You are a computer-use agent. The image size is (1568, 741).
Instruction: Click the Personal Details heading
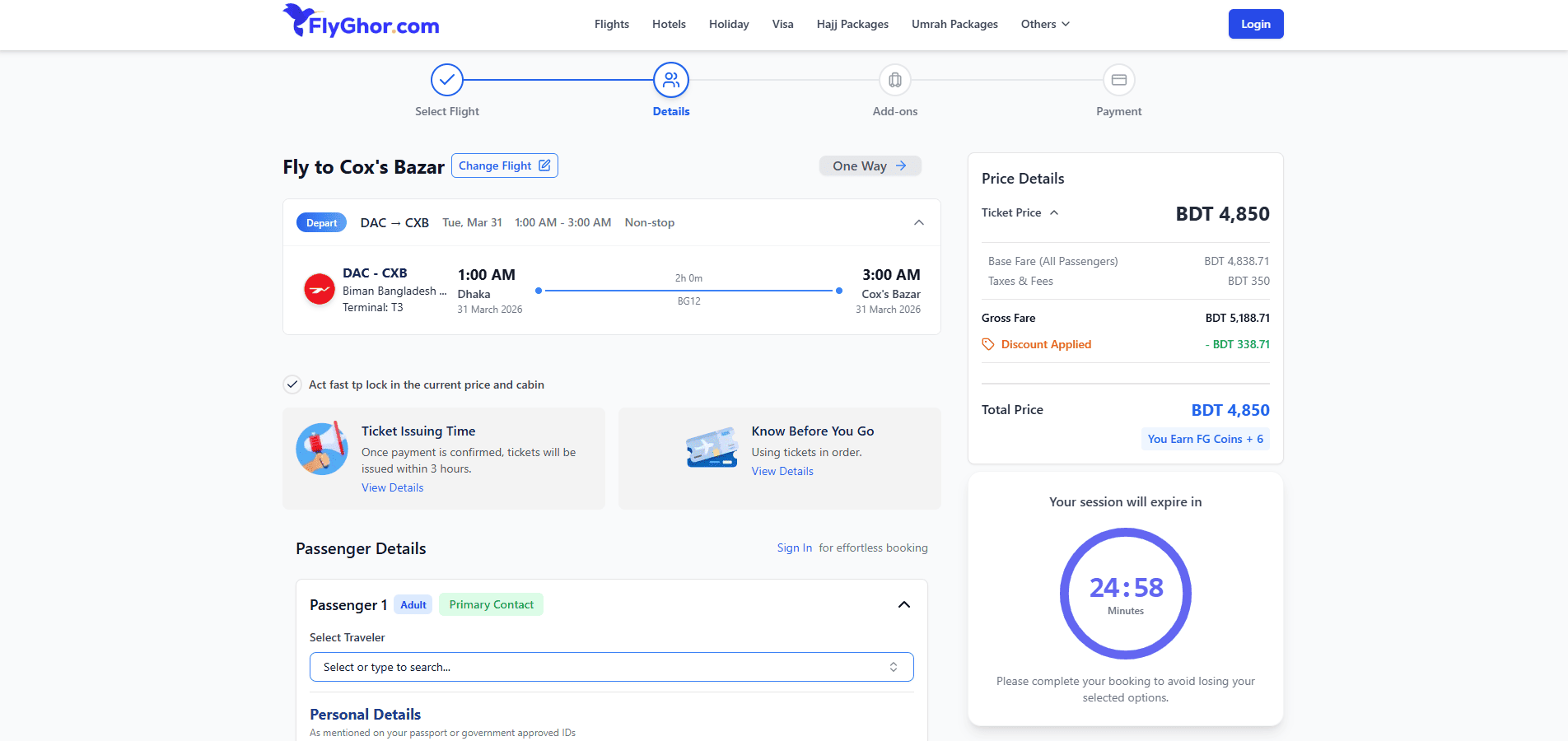tap(366, 714)
